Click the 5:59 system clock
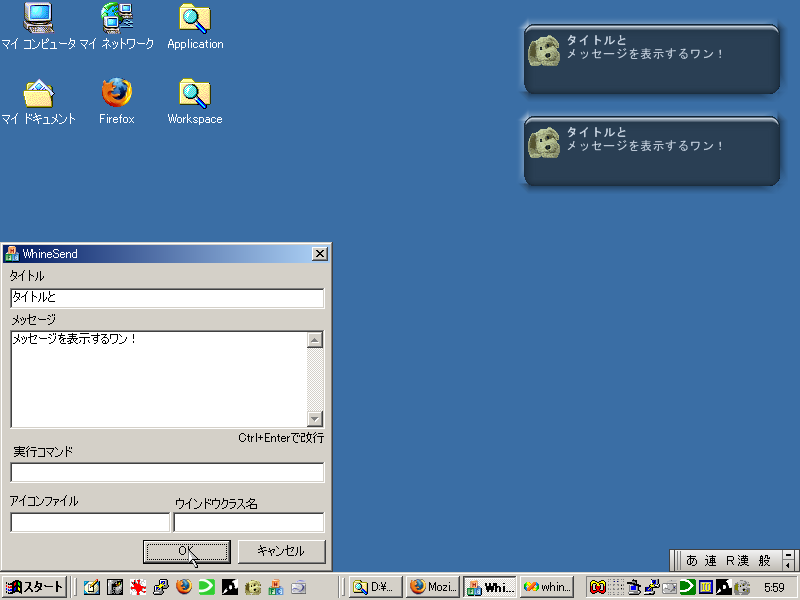800x600 pixels. (x=774, y=588)
